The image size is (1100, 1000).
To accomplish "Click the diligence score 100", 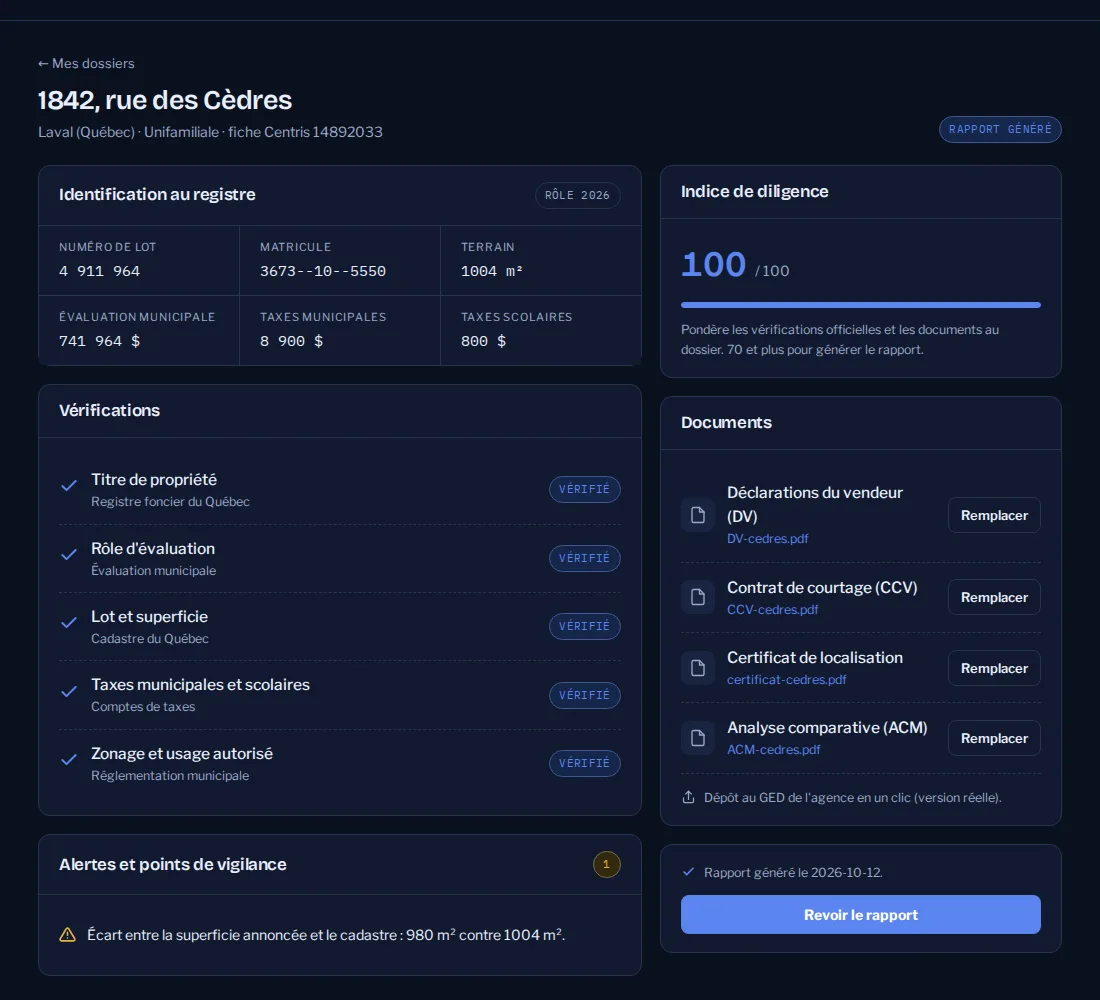I will point(713,265).
